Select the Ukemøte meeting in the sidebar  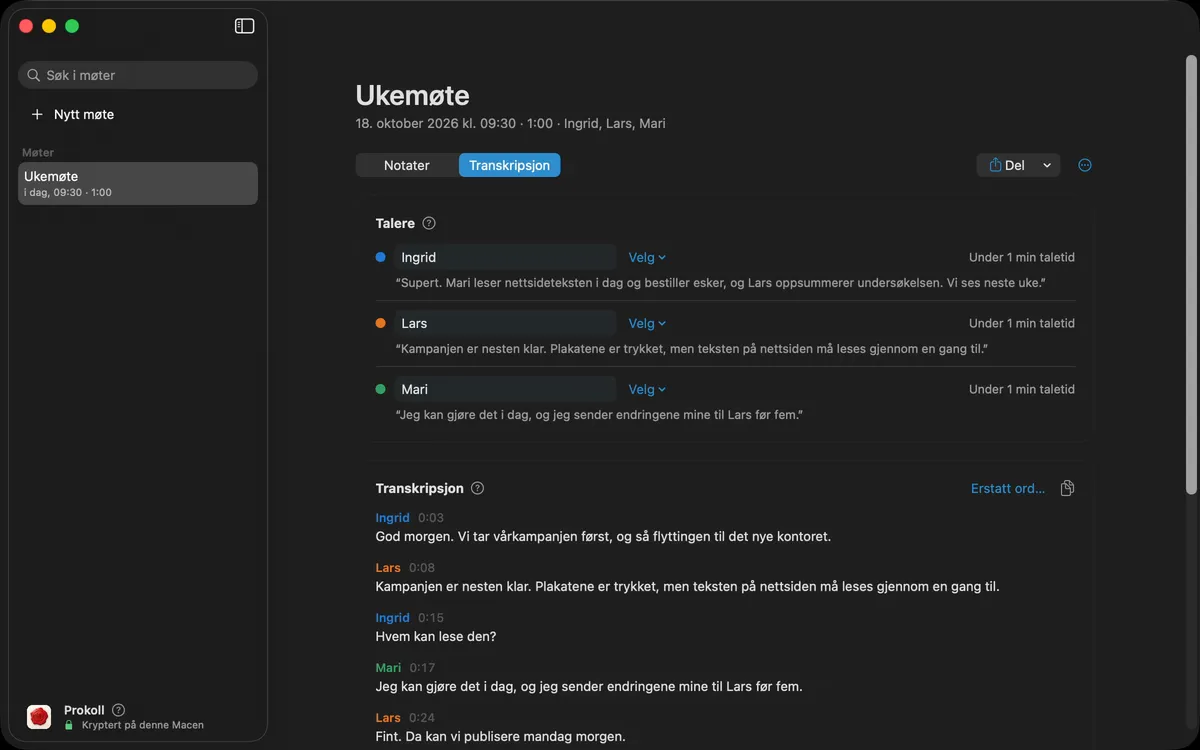point(138,184)
